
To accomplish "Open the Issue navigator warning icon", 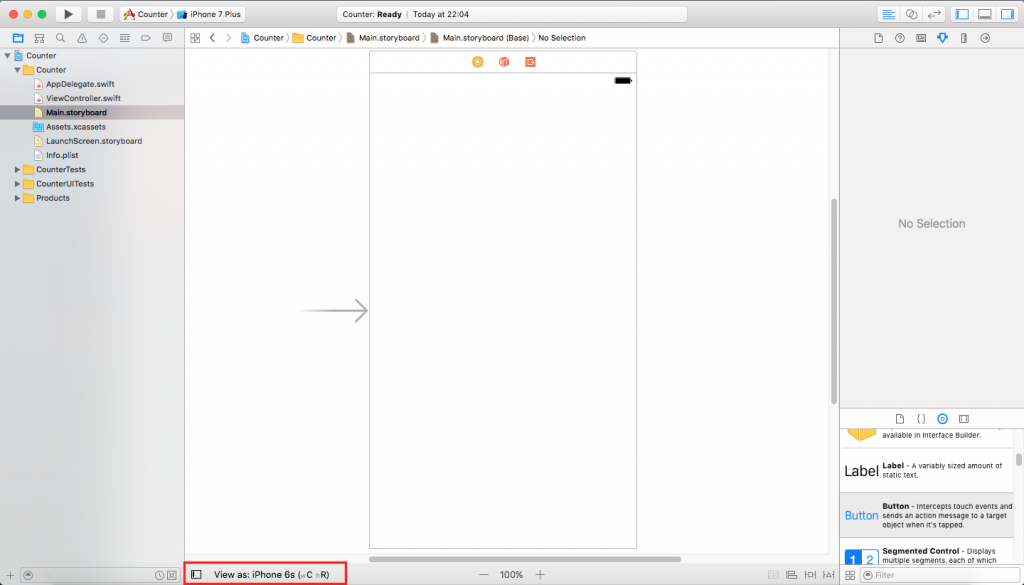I will click(82, 38).
